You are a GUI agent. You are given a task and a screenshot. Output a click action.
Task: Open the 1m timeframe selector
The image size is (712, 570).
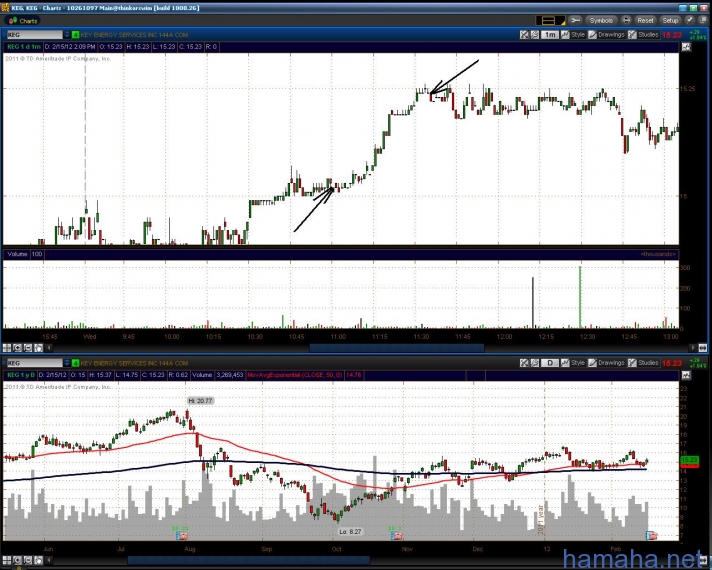[x=549, y=35]
